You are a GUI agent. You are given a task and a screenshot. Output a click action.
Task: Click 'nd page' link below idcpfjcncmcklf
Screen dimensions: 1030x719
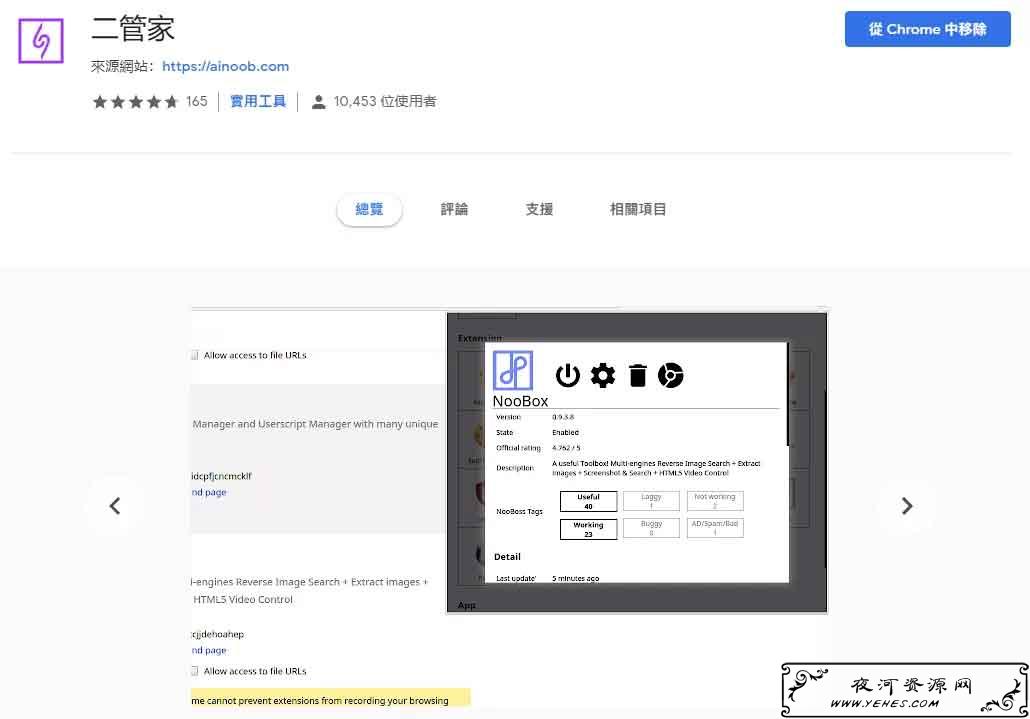tap(209, 492)
